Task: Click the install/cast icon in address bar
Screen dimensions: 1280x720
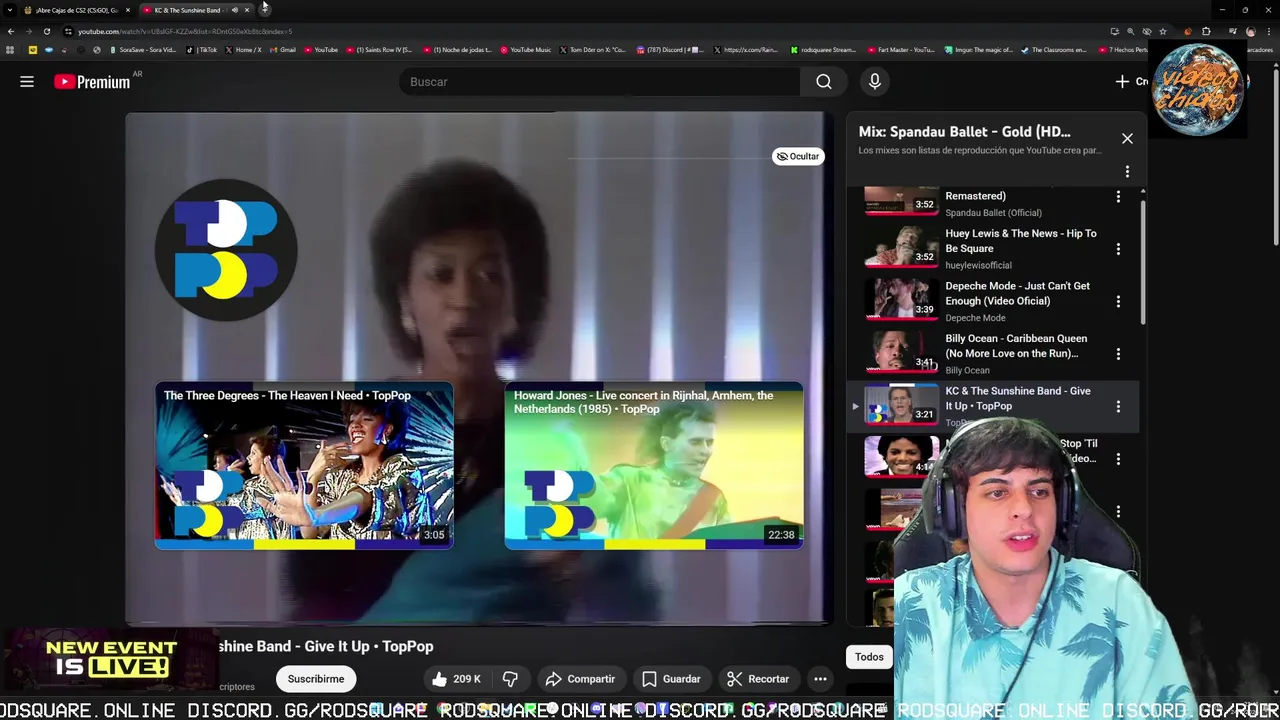Action: point(1114,31)
